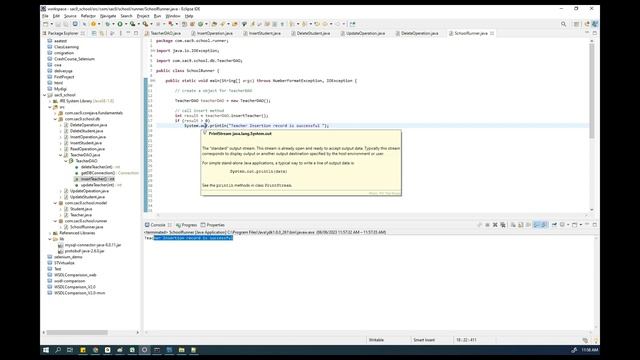
Task: Click the taskbar clock showing 11:58 AM
Action: pos(590,350)
